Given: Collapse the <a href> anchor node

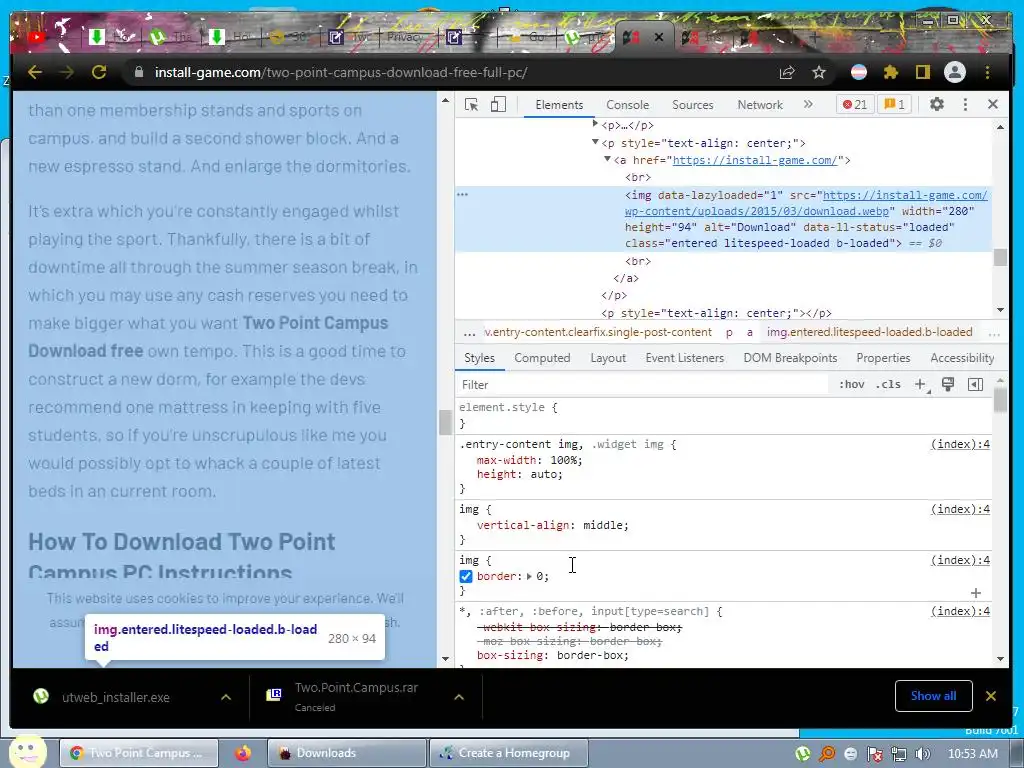Looking at the screenshot, I should coord(607,159).
